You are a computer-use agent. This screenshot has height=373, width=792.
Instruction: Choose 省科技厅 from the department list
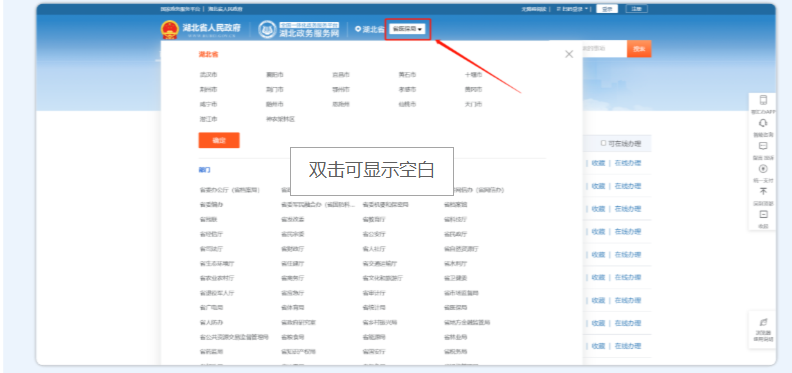point(456,219)
